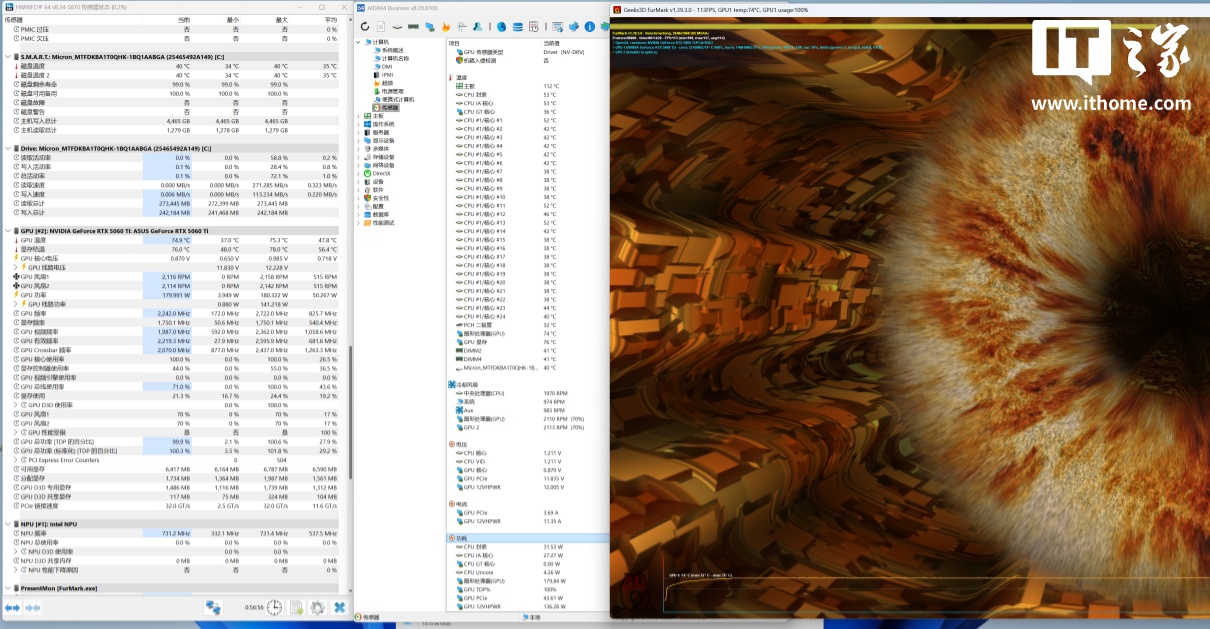Click the GPU 功率 179.991 W value
Viewport: 1210px width, 629px height.
point(176,295)
